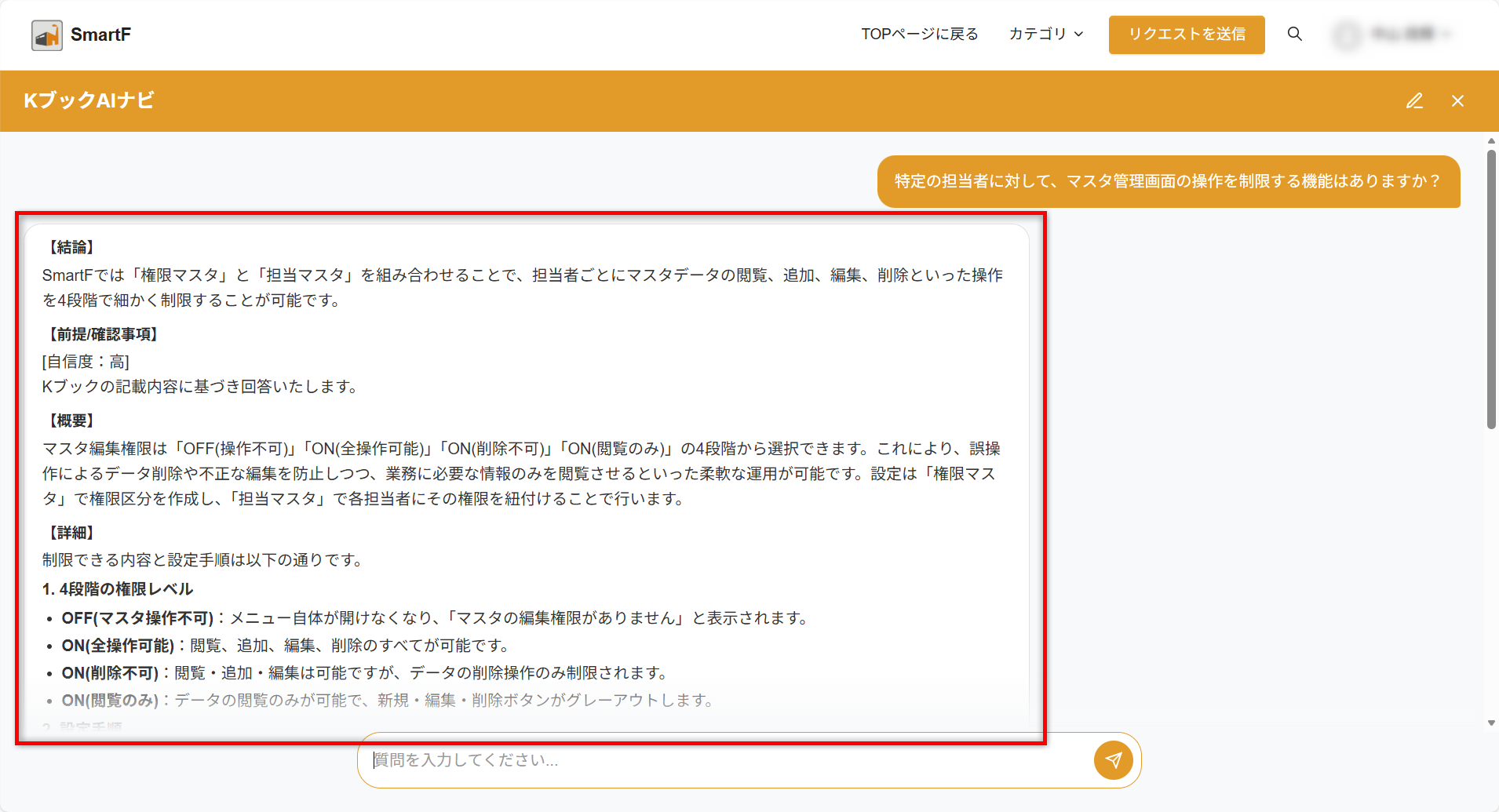This screenshot has width=1499, height=812.
Task: Close the KブックAIナビ chat panel
Action: [x=1457, y=100]
